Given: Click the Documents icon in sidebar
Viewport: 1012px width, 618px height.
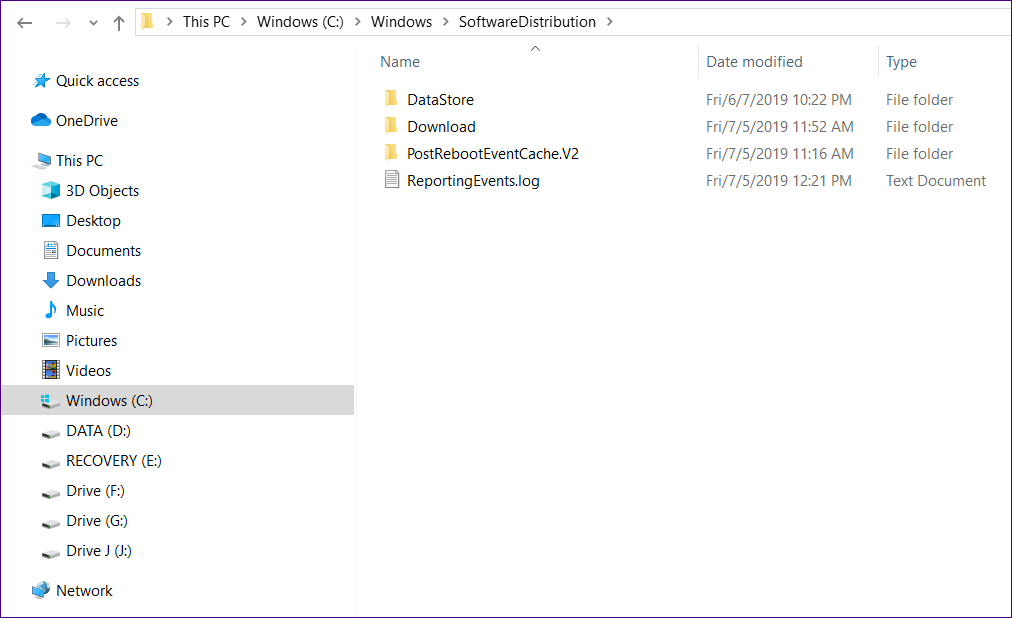Looking at the screenshot, I should 51,250.
